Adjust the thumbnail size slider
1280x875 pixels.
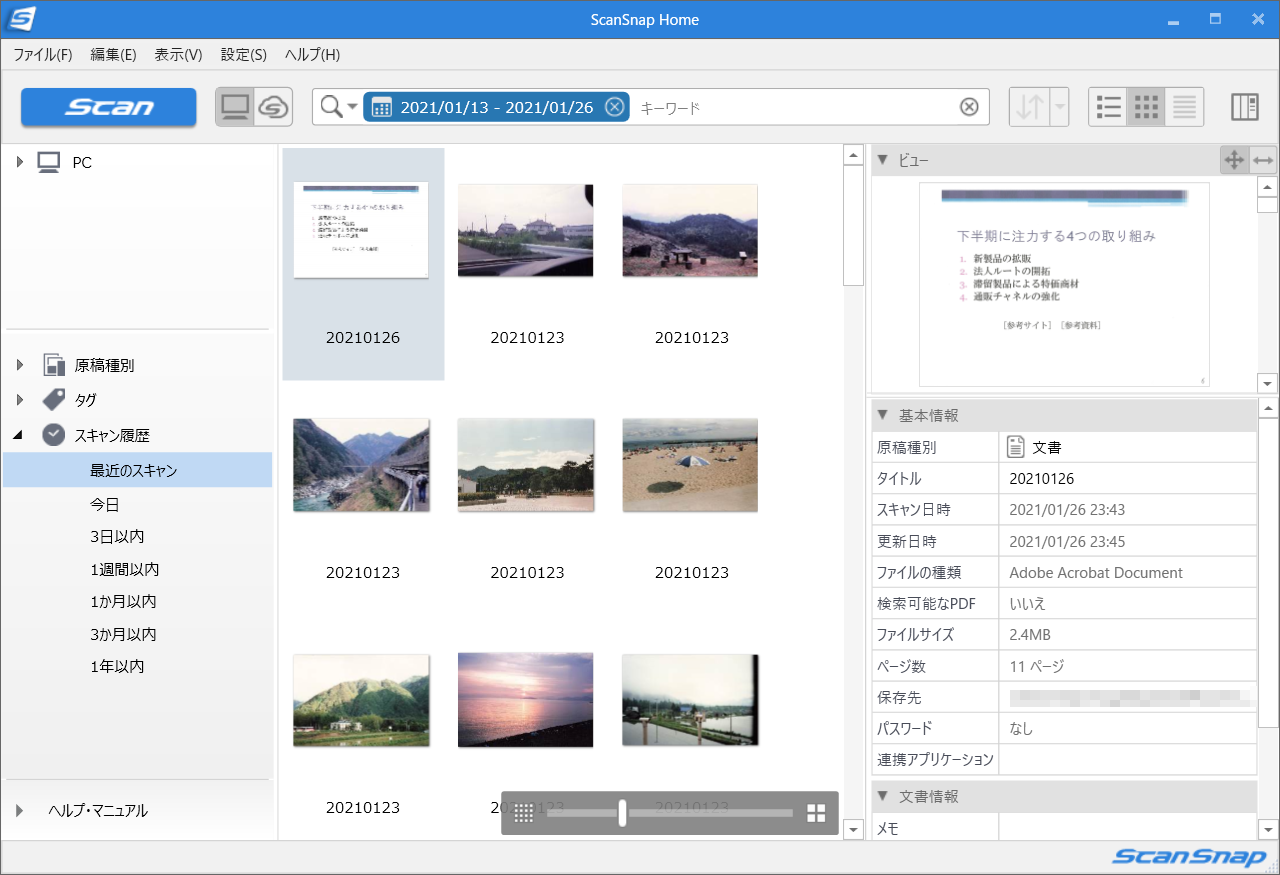point(621,813)
